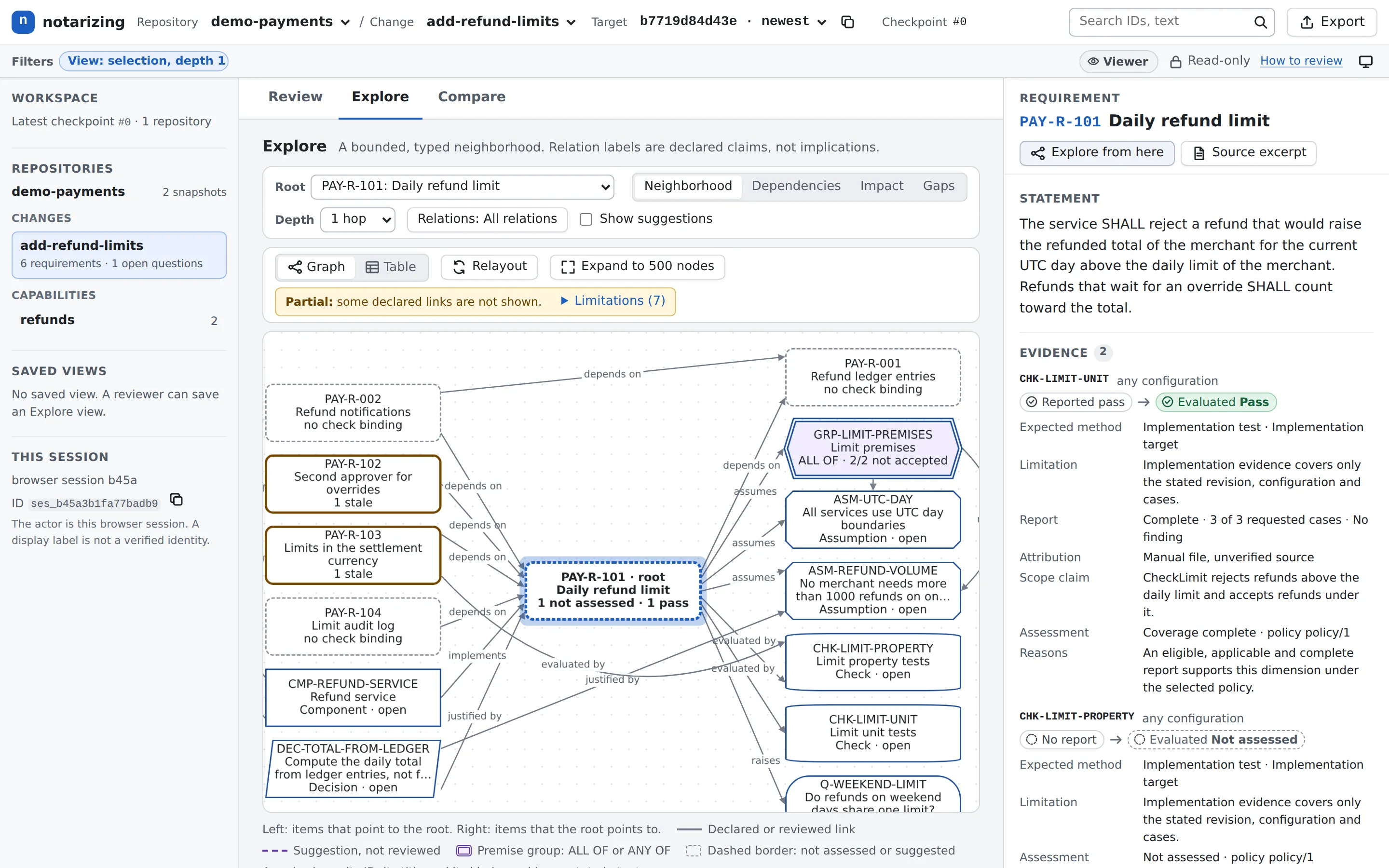Click Expand to 500 nodes

(x=637, y=266)
